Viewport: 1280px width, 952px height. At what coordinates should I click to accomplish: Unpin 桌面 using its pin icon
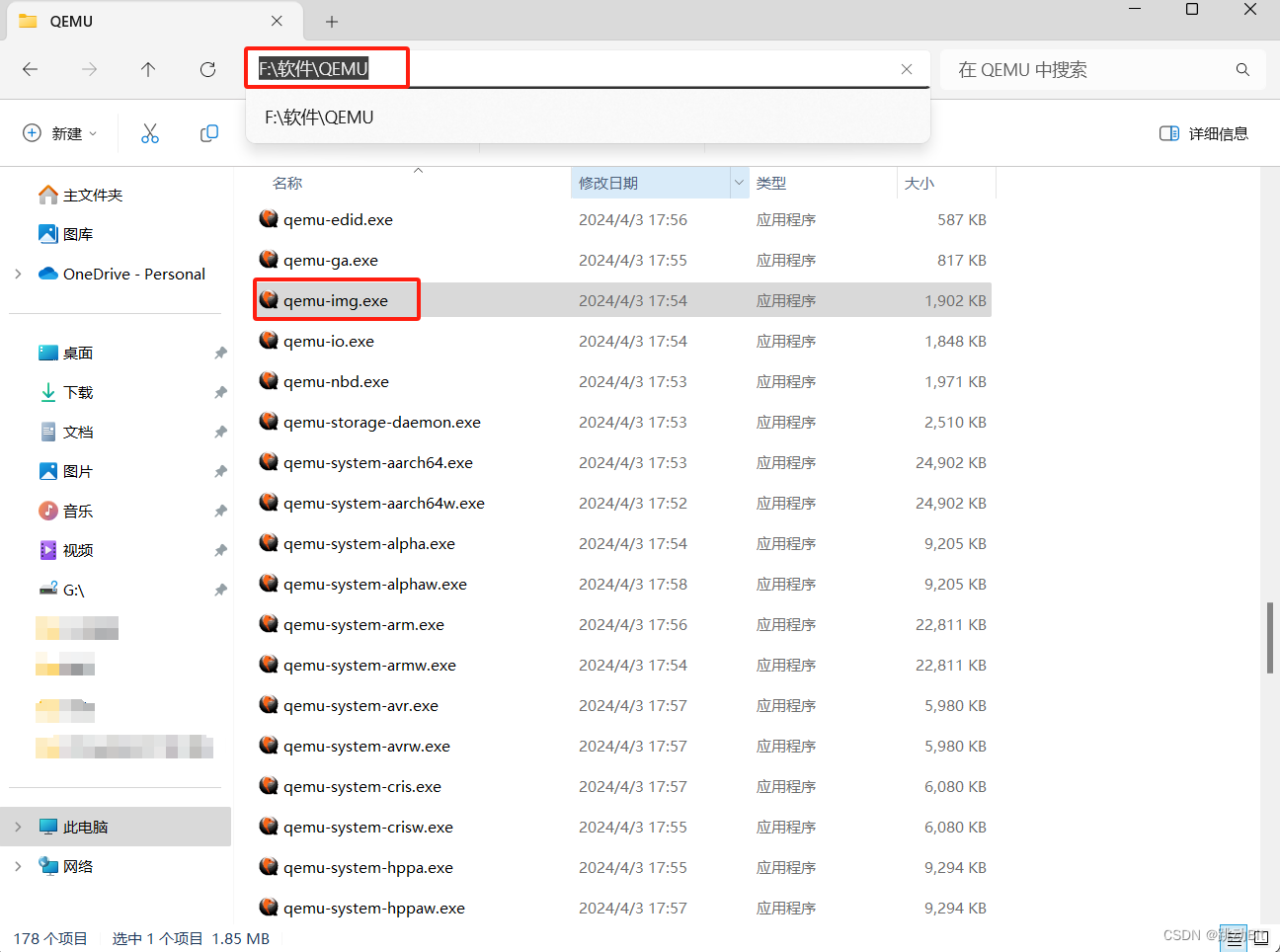tap(220, 353)
